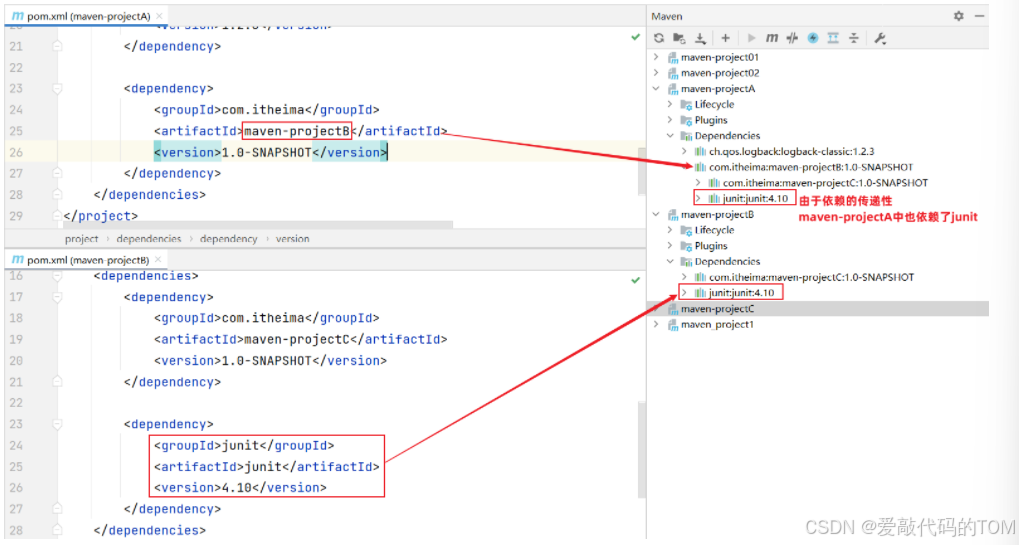Fold dependency block at line 17 projectB

tap(57, 297)
